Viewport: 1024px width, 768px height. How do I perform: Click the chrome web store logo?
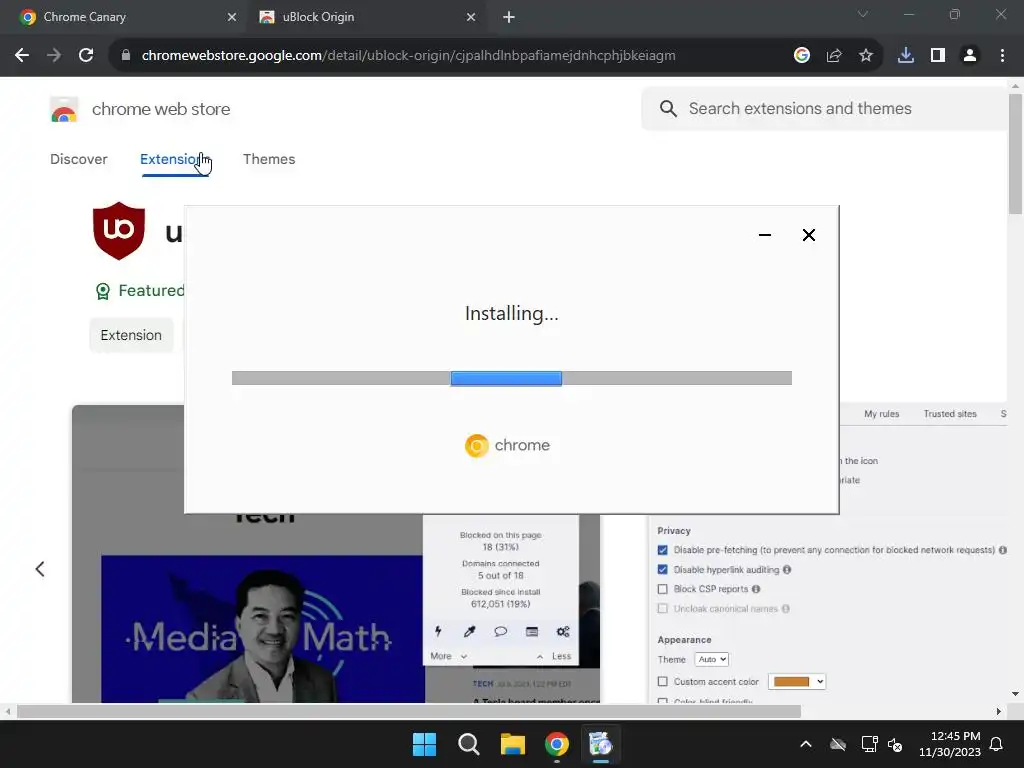(140, 109)
